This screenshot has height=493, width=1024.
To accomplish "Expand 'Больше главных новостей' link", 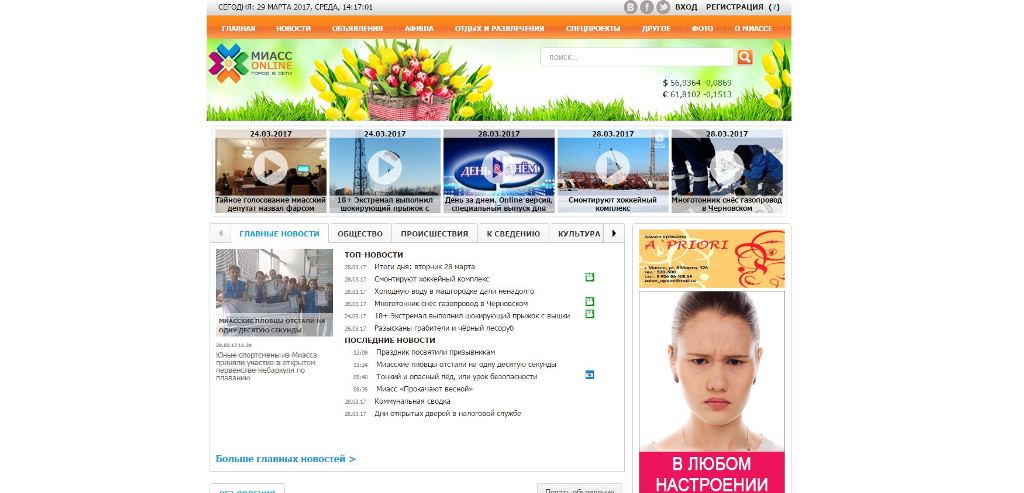I will [x=285, y=459].
